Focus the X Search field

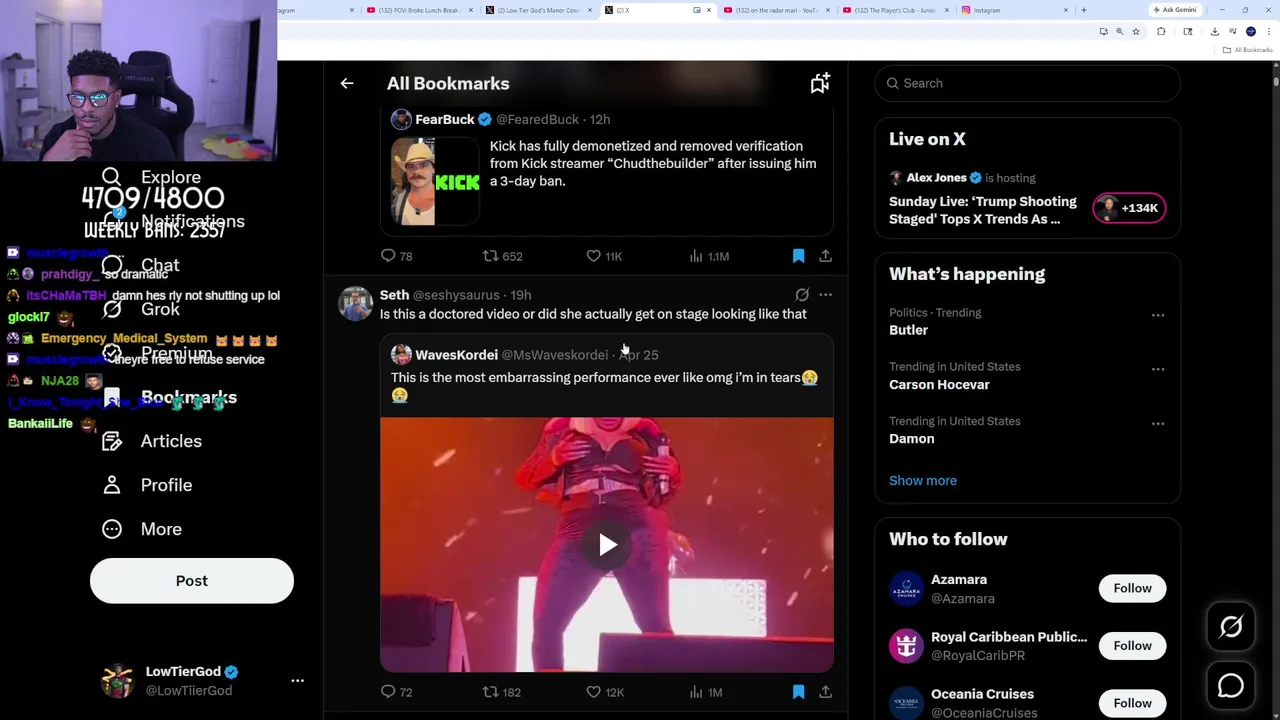coord(1028,83)
